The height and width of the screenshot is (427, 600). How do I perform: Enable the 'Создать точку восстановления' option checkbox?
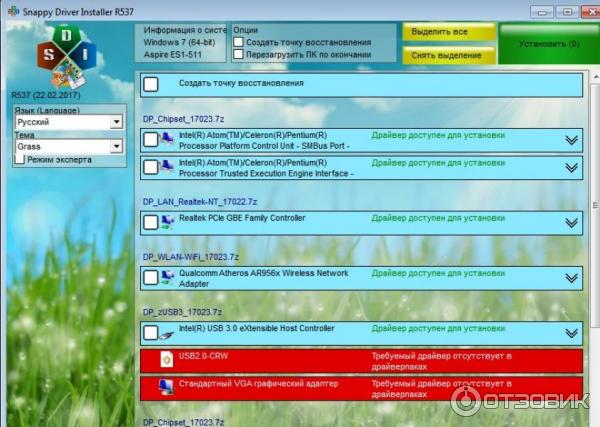238,43
